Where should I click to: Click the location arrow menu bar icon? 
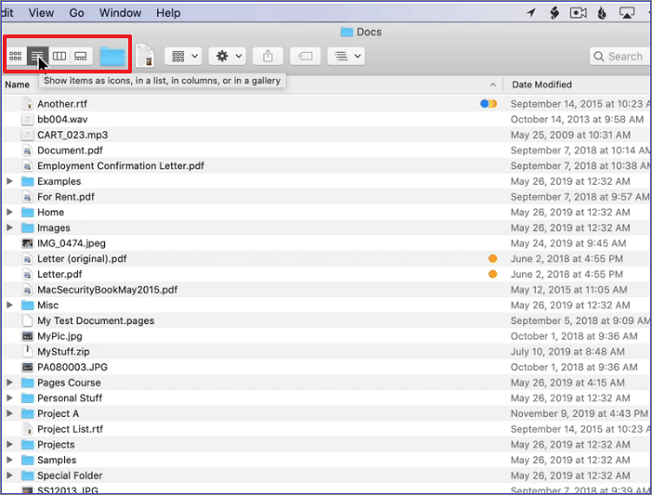(x=531, y=13)
